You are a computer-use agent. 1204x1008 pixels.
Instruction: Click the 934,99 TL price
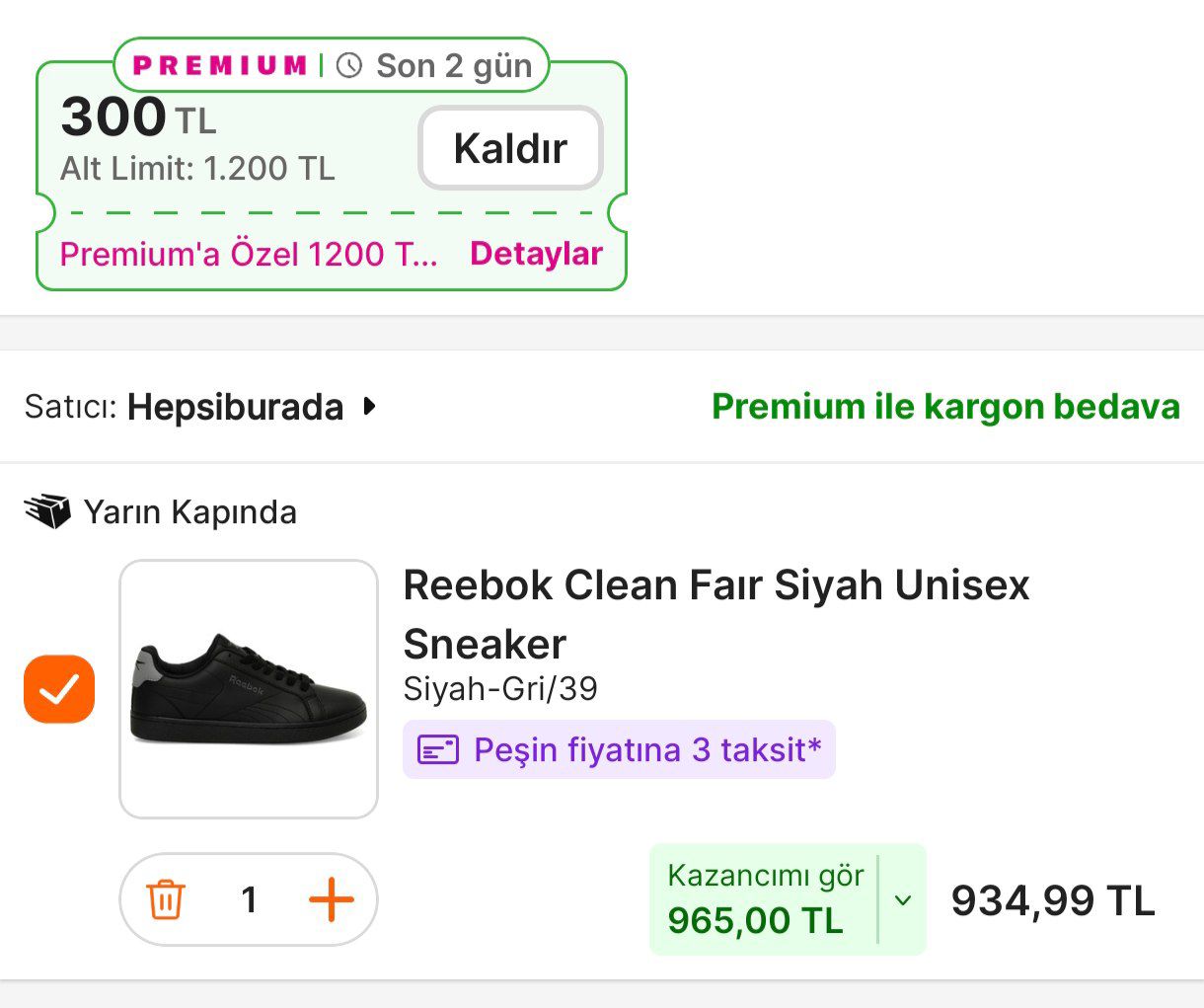pyautogui.click(x=1052, y=900)
